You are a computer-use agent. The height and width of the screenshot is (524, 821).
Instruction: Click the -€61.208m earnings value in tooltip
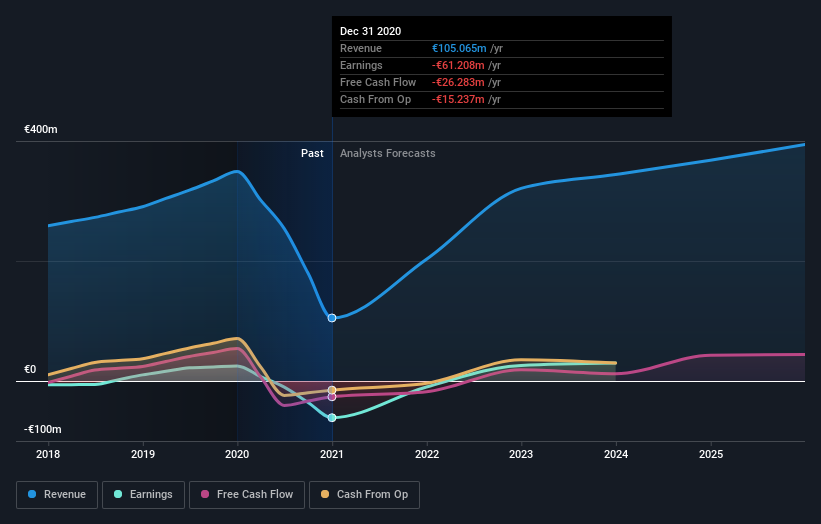[x=458, y=65]
